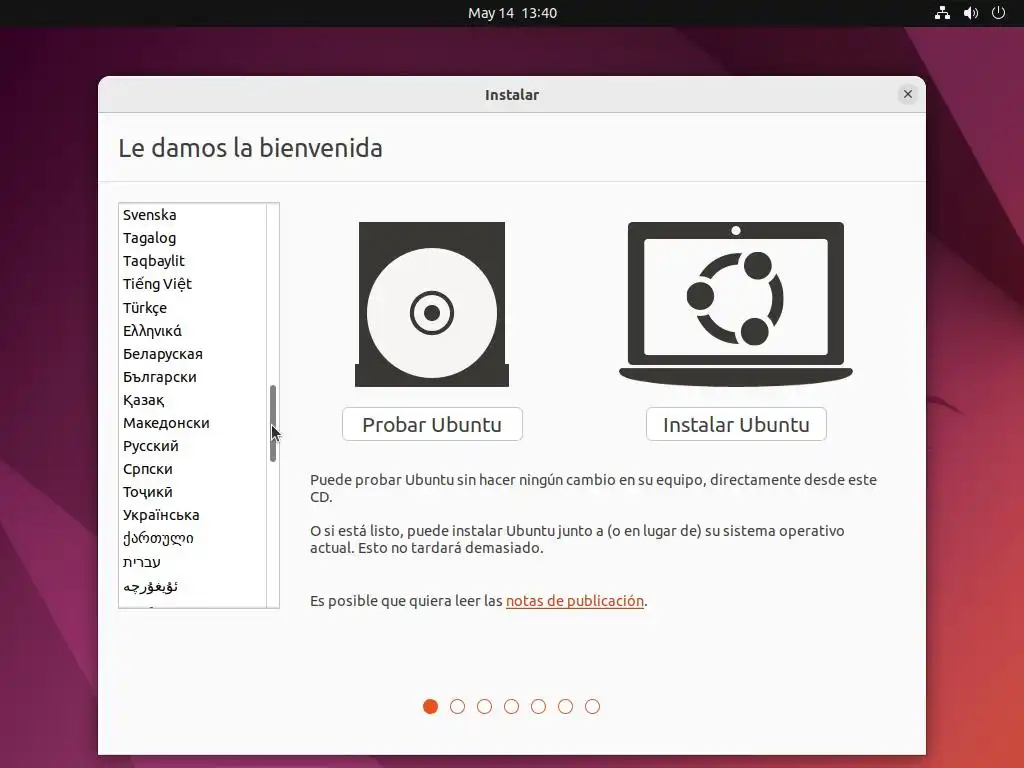Click the Instalar Ubuntu button
1024x768 pixels.
(736, 424)
